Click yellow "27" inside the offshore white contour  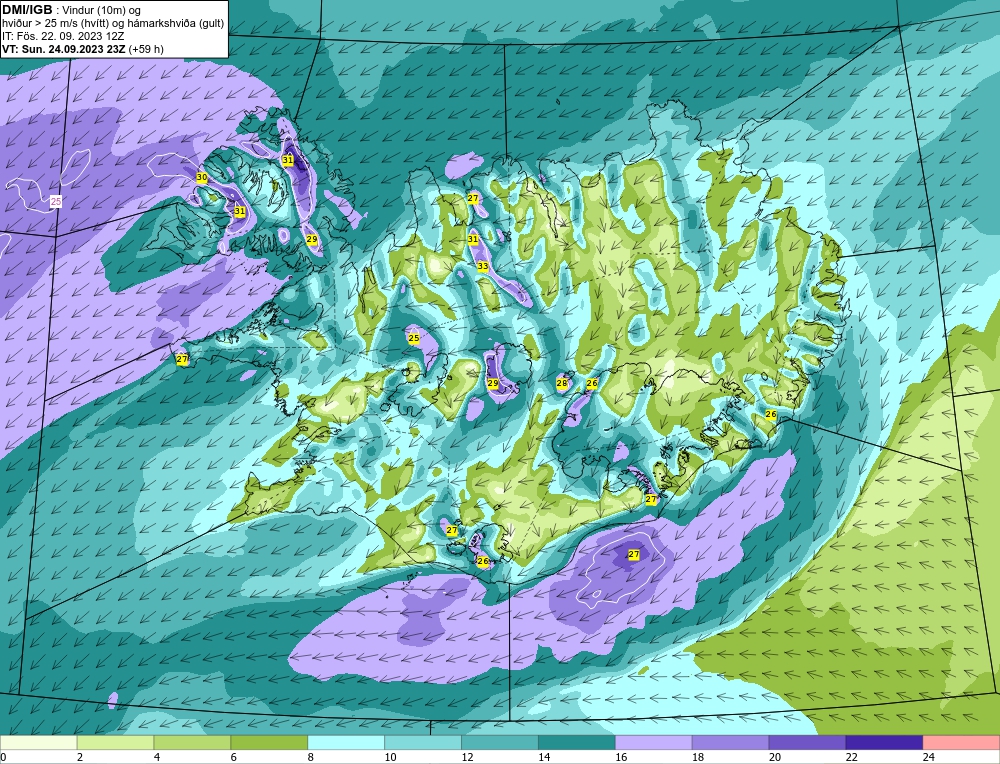633,554
